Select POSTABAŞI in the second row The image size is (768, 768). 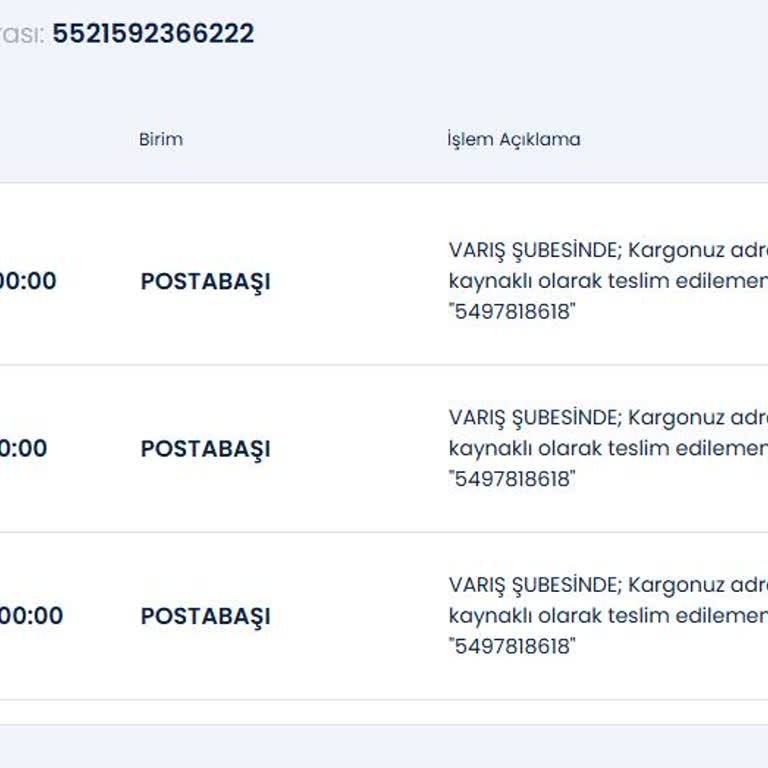click(x=205, y=449)
